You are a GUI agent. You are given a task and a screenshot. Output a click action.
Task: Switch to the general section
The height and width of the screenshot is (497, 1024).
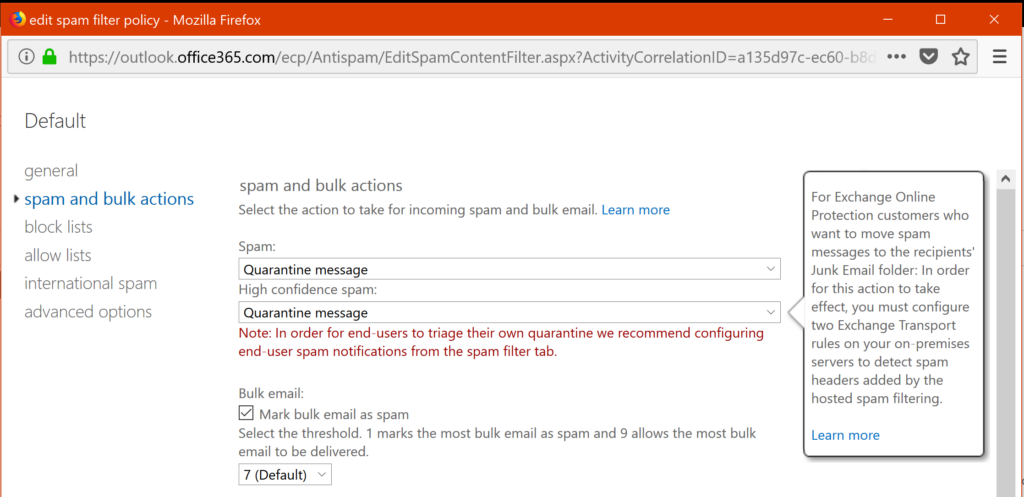point(51,171)
